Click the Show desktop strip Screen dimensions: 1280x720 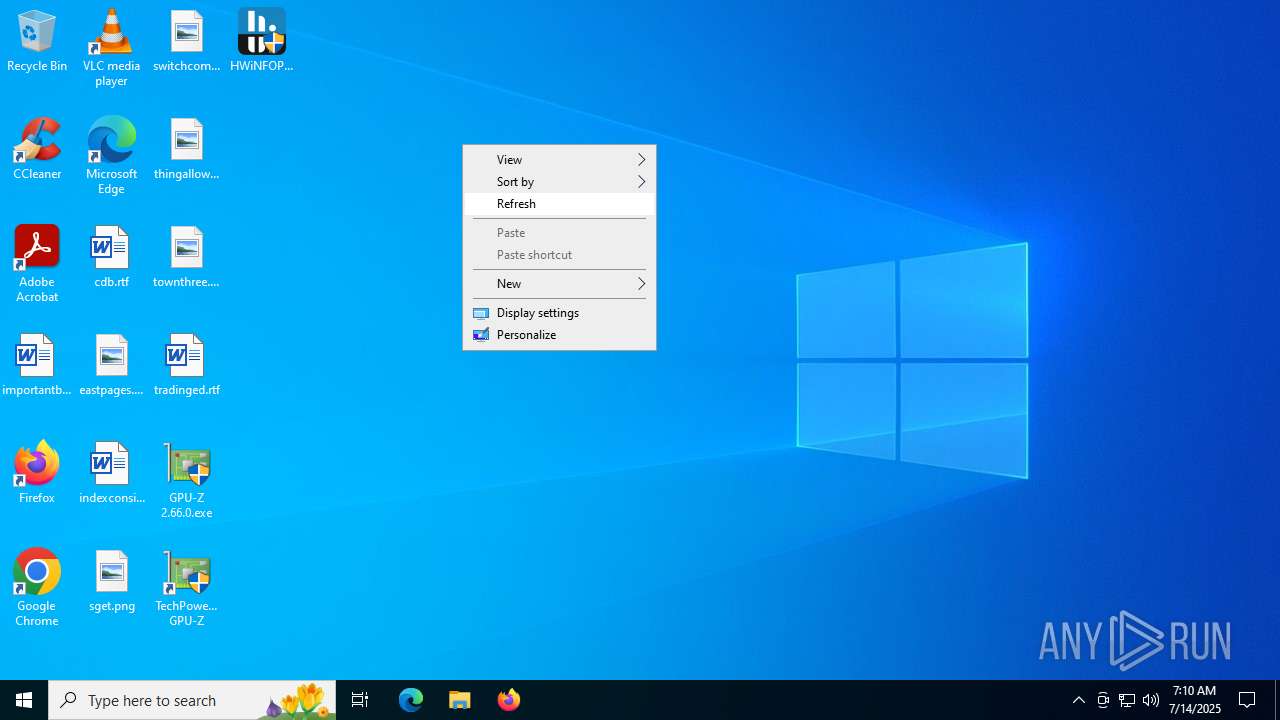1277,700
